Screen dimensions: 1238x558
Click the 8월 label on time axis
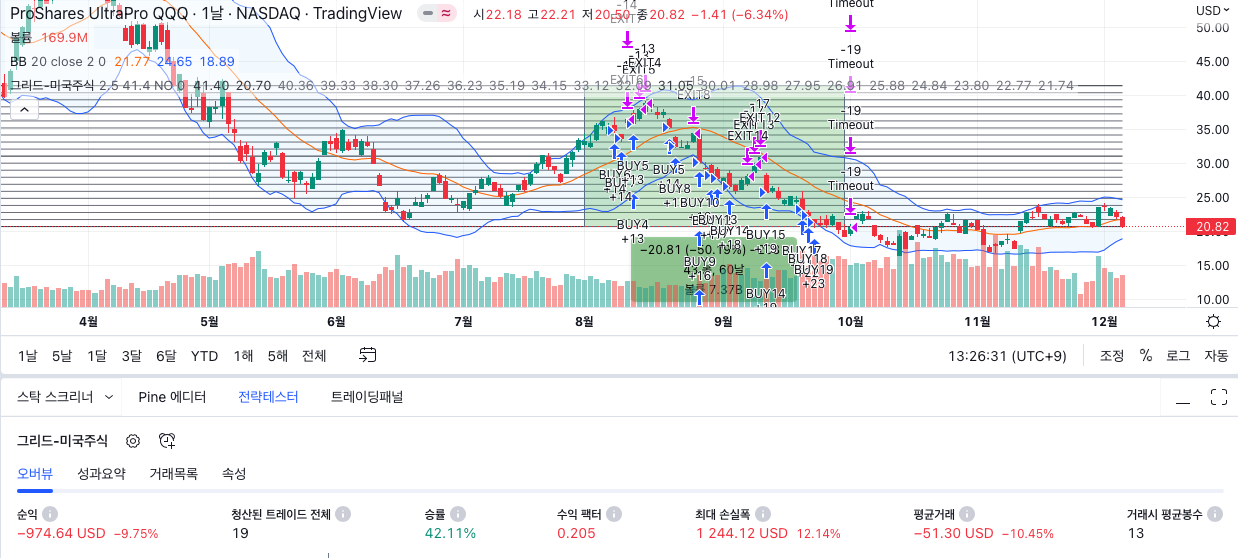(x=585, y=321)
